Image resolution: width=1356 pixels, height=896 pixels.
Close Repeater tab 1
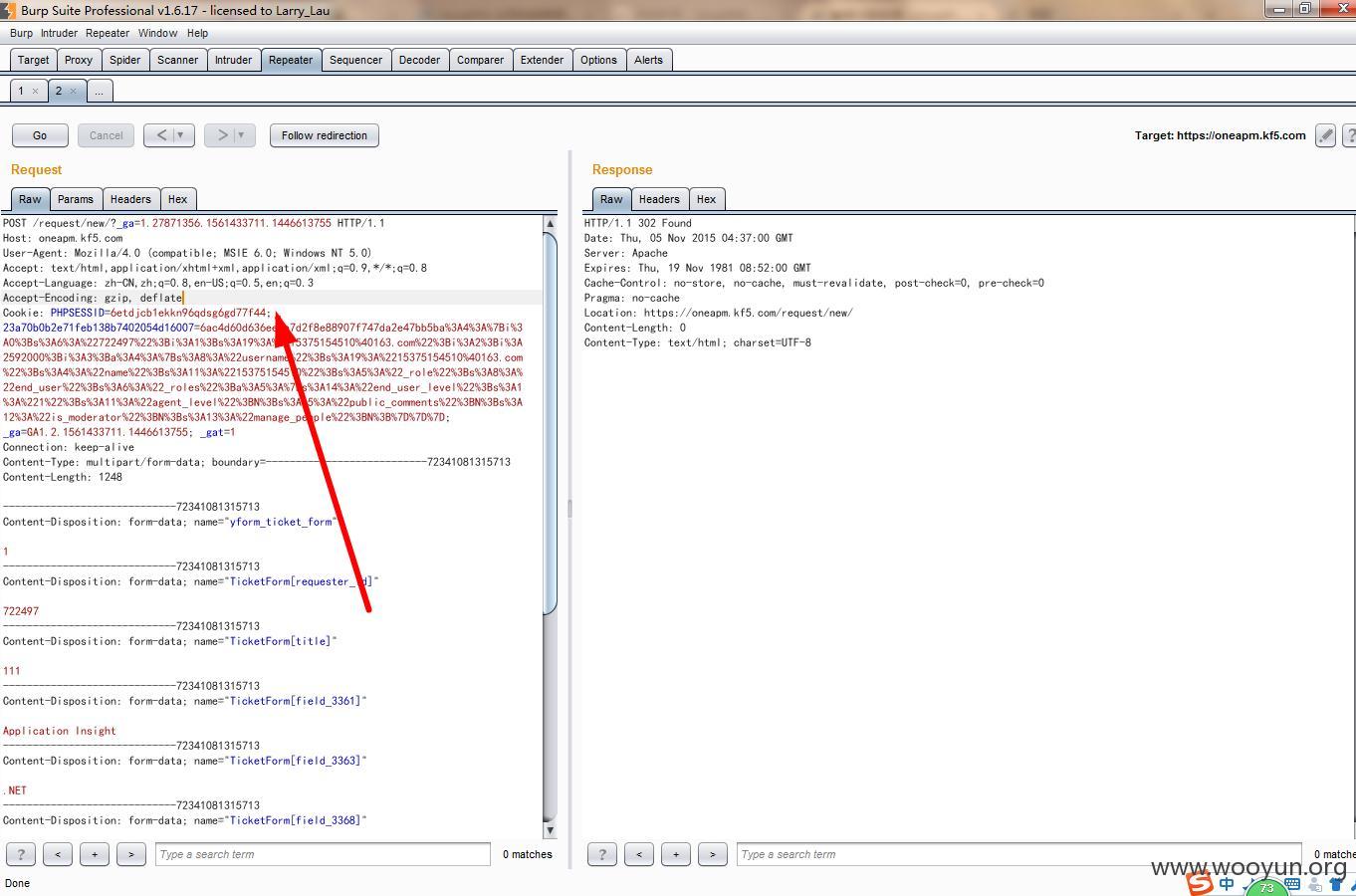click(x=35, y=91)
